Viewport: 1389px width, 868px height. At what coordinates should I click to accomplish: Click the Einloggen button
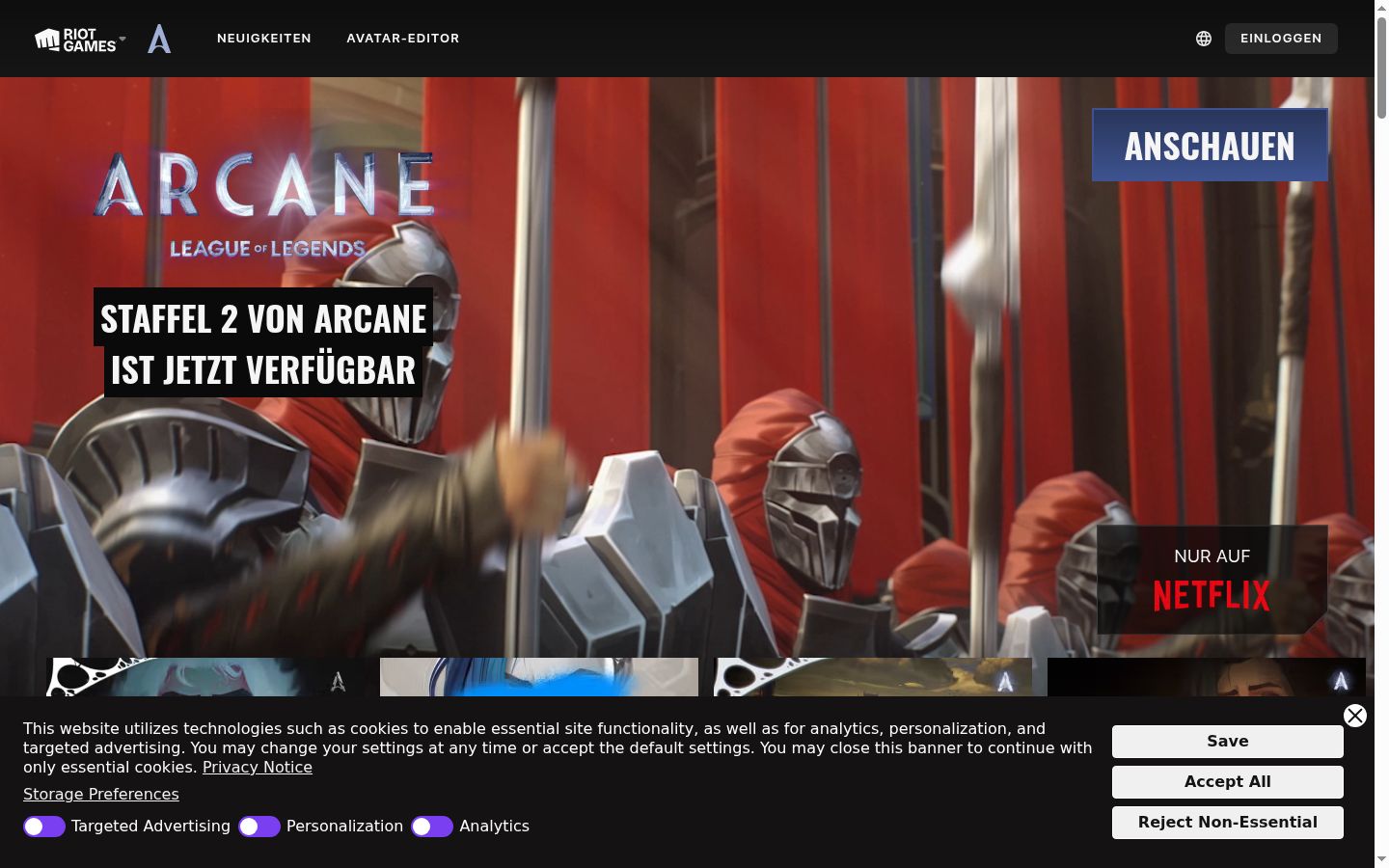click(x=1281, y=39)
